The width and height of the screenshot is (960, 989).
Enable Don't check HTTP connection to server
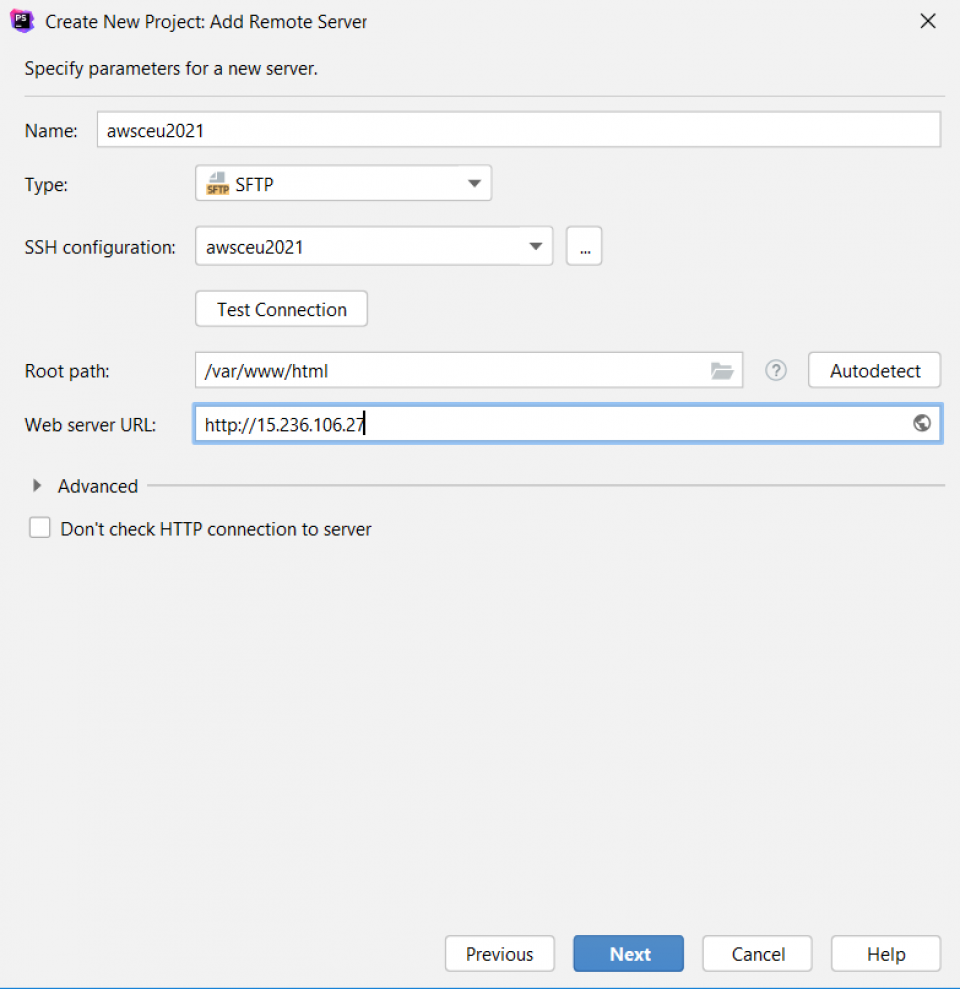[39, 527]
